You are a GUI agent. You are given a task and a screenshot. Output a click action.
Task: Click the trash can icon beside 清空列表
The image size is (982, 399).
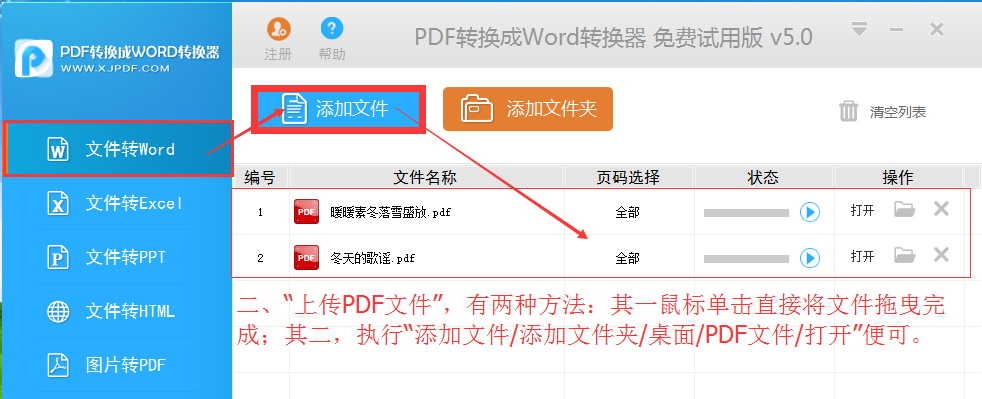(849, 111)
